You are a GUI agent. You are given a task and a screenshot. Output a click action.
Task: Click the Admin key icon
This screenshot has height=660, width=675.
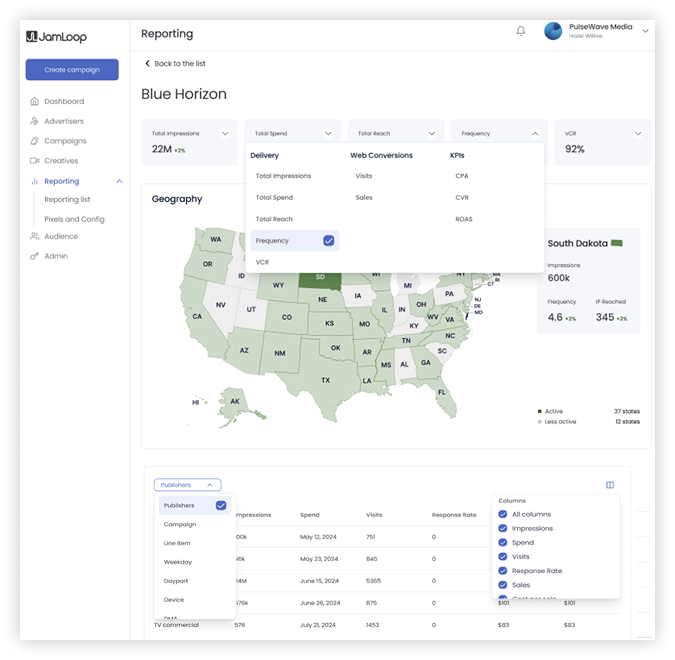click(x=34, y=256)
